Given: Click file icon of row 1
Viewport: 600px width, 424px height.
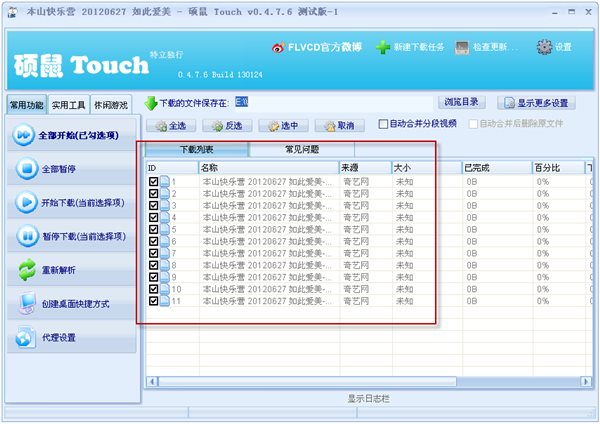Looking at the screenshot, I should (165, 181).
